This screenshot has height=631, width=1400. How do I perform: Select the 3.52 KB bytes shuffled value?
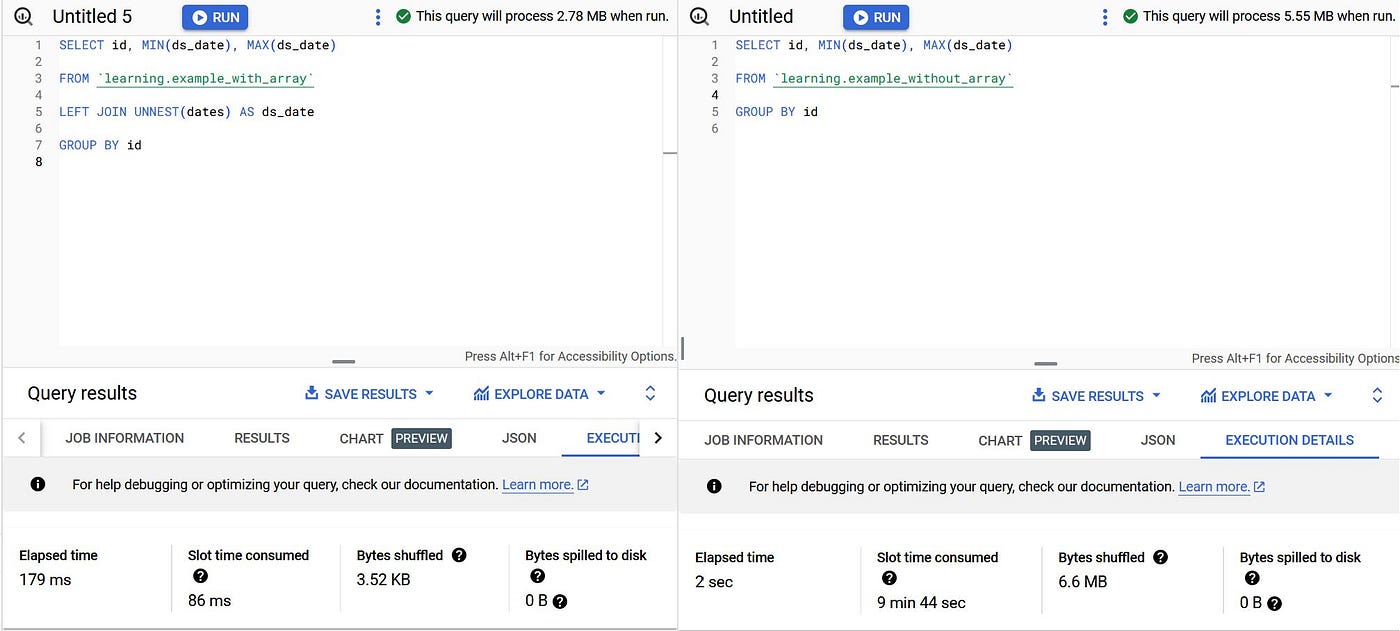383,580
